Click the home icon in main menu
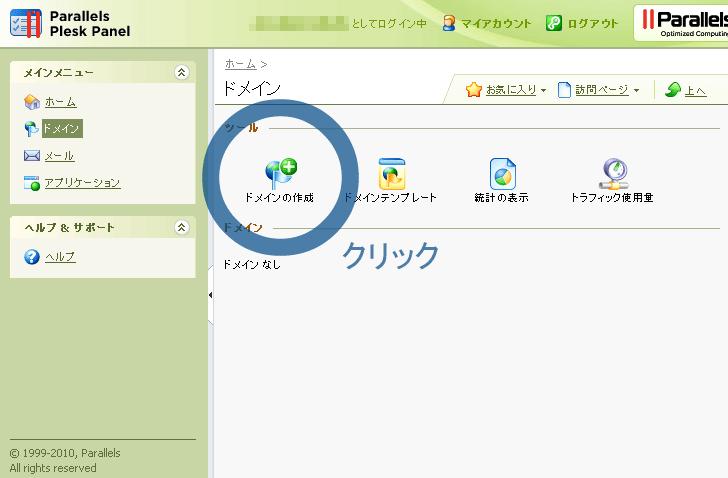 [x=32, y=102]
